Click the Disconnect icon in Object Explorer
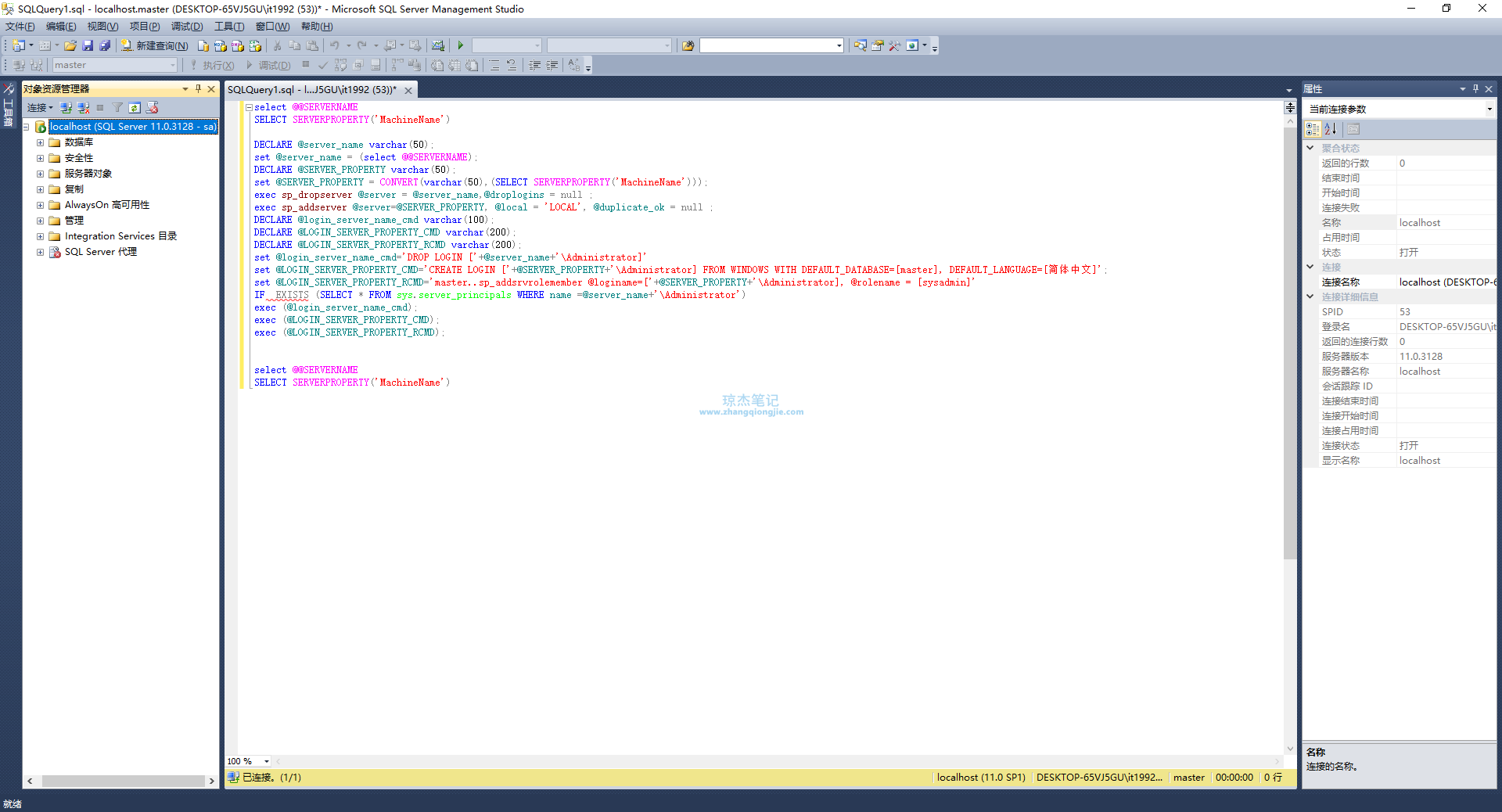This screenshot has height=812, width=1502. click(83, 108)
